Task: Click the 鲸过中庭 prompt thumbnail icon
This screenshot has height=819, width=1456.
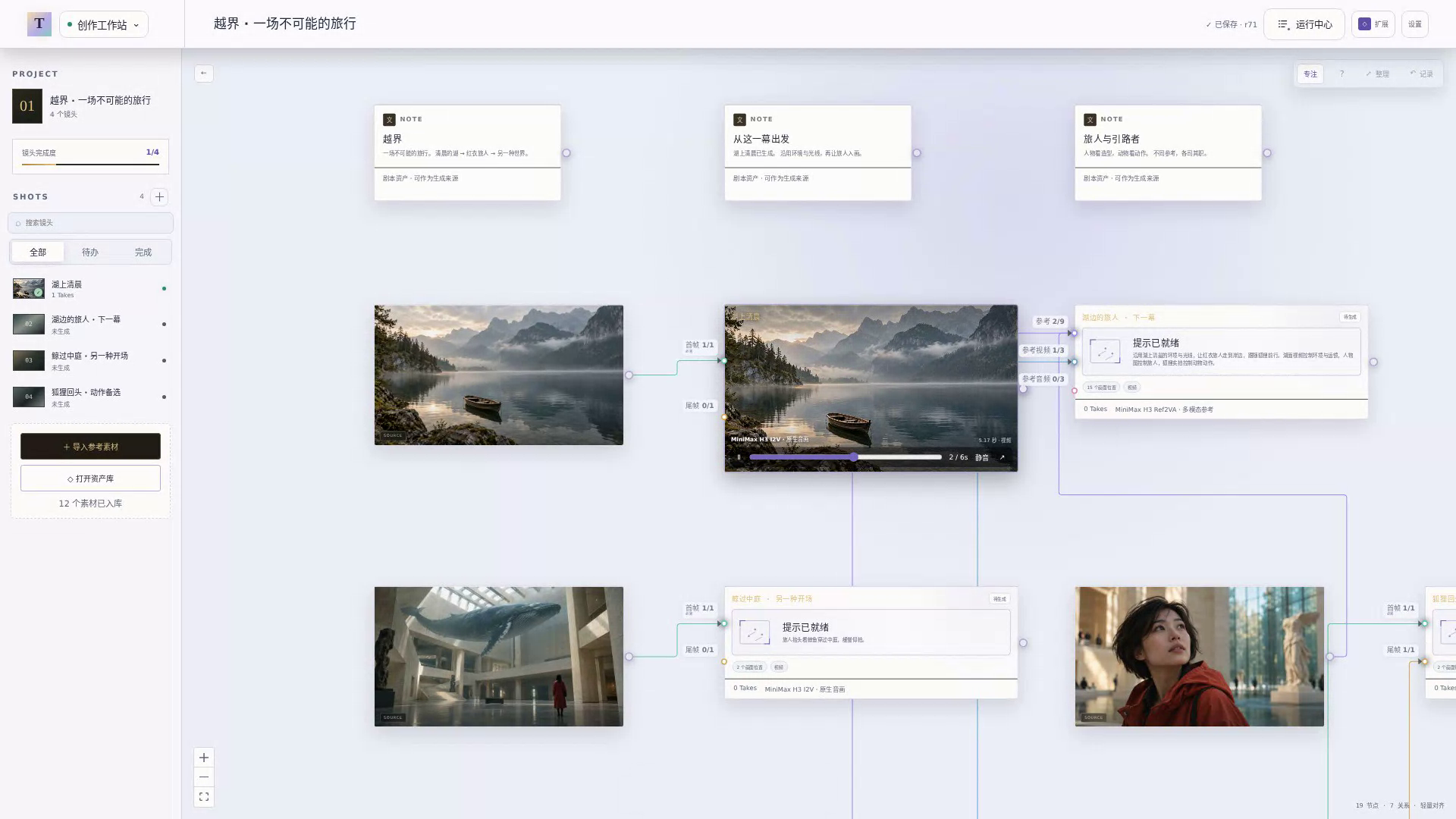Action: [x=755, y=633]
